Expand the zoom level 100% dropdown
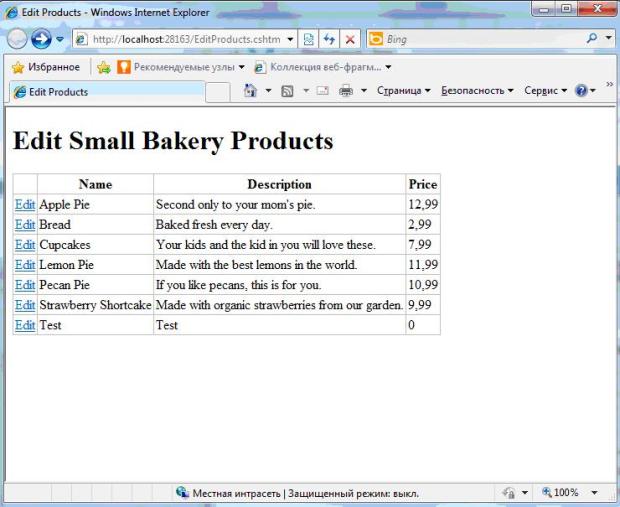Viewport: 620px width, 507px height. [595, 493]
